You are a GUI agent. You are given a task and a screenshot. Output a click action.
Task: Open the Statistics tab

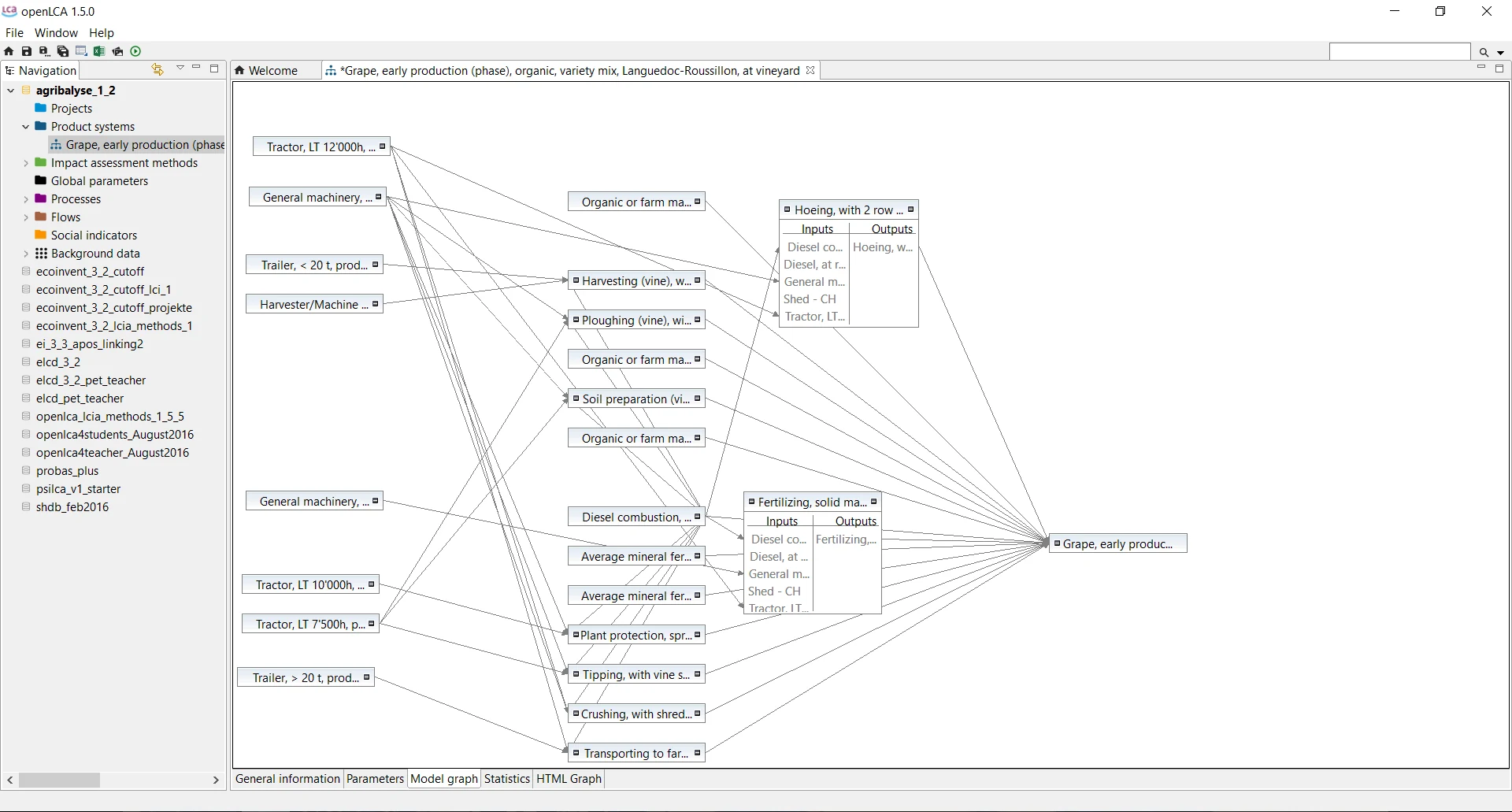coord(507,779)
